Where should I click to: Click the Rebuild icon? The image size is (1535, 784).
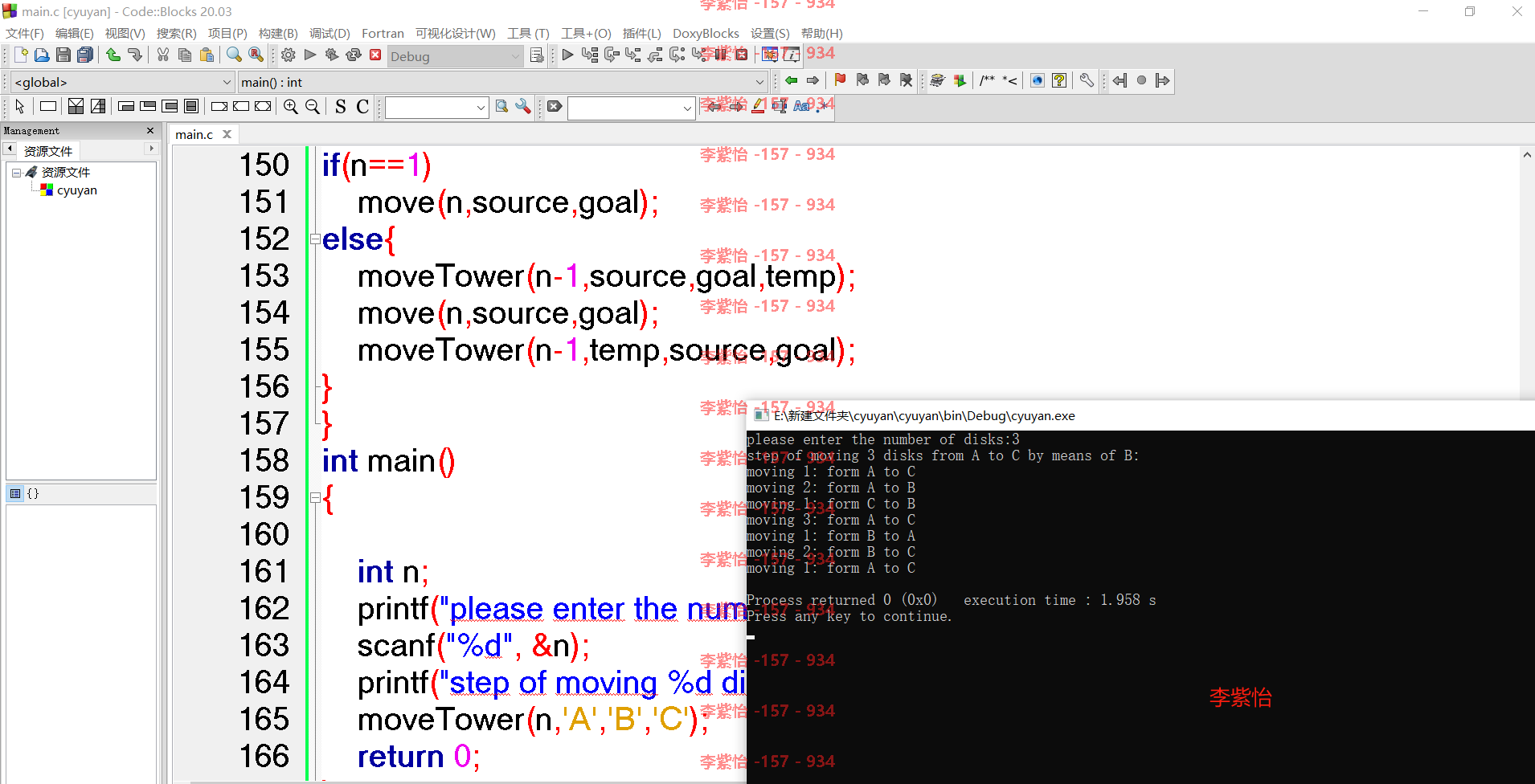354,55
